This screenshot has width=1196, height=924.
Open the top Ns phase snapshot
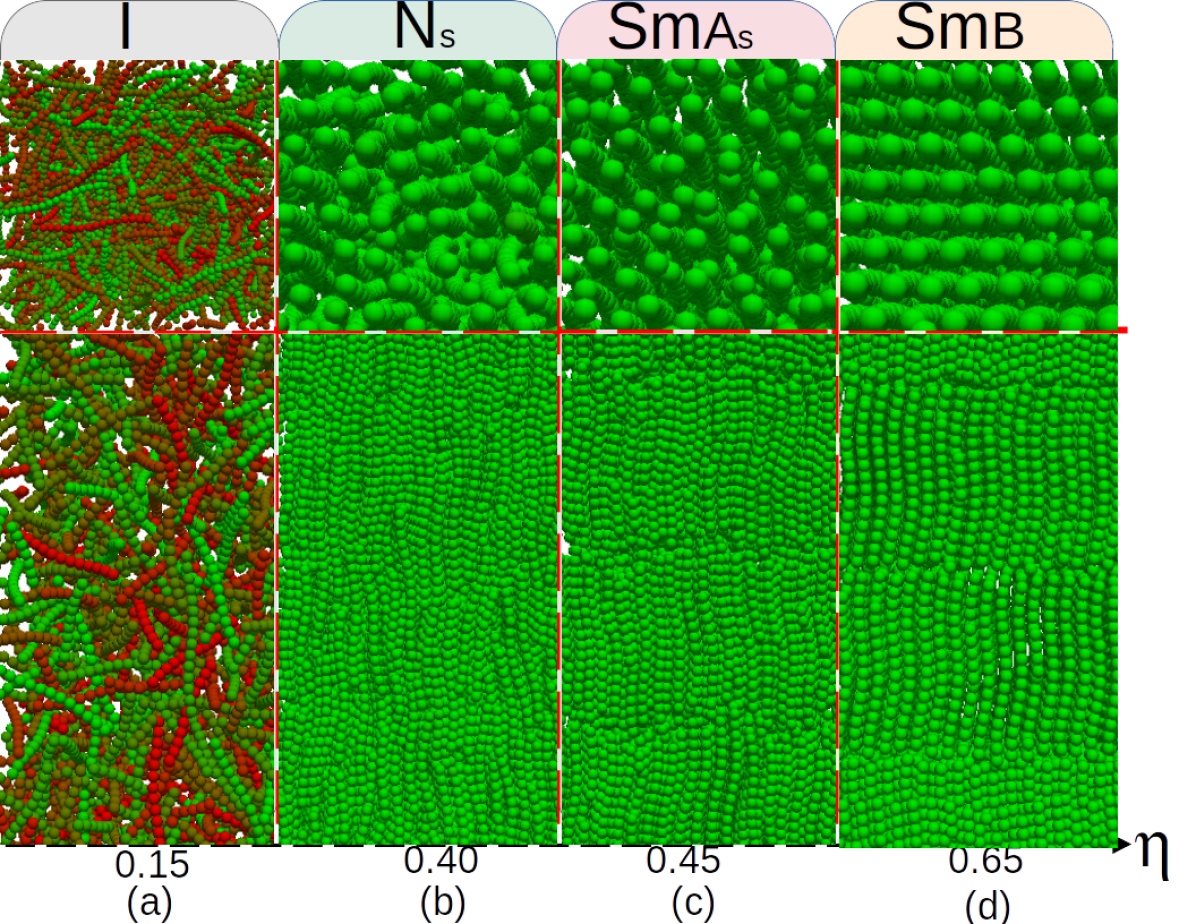click(418, 195)
